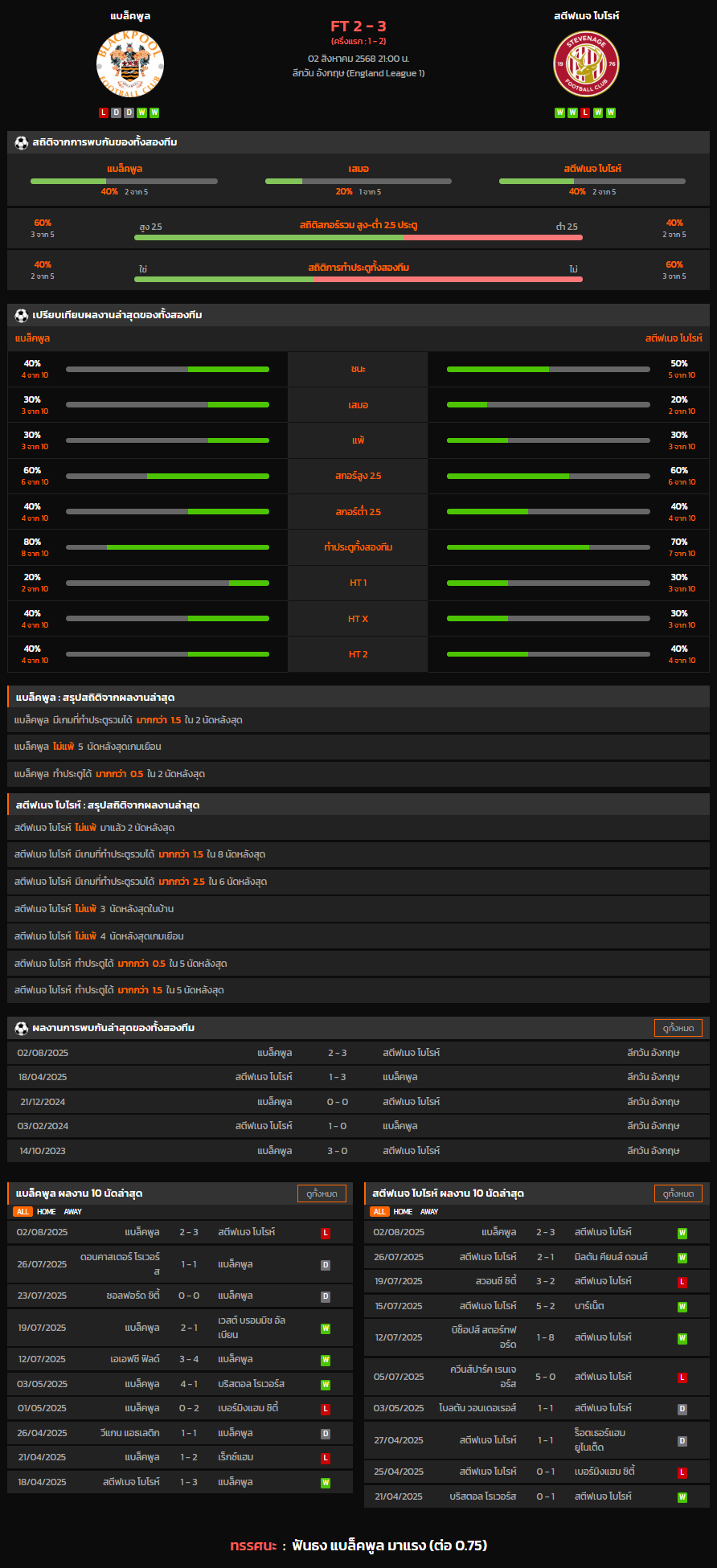Click the over/under 2.5 goals statistics bar

pos(358,237)
